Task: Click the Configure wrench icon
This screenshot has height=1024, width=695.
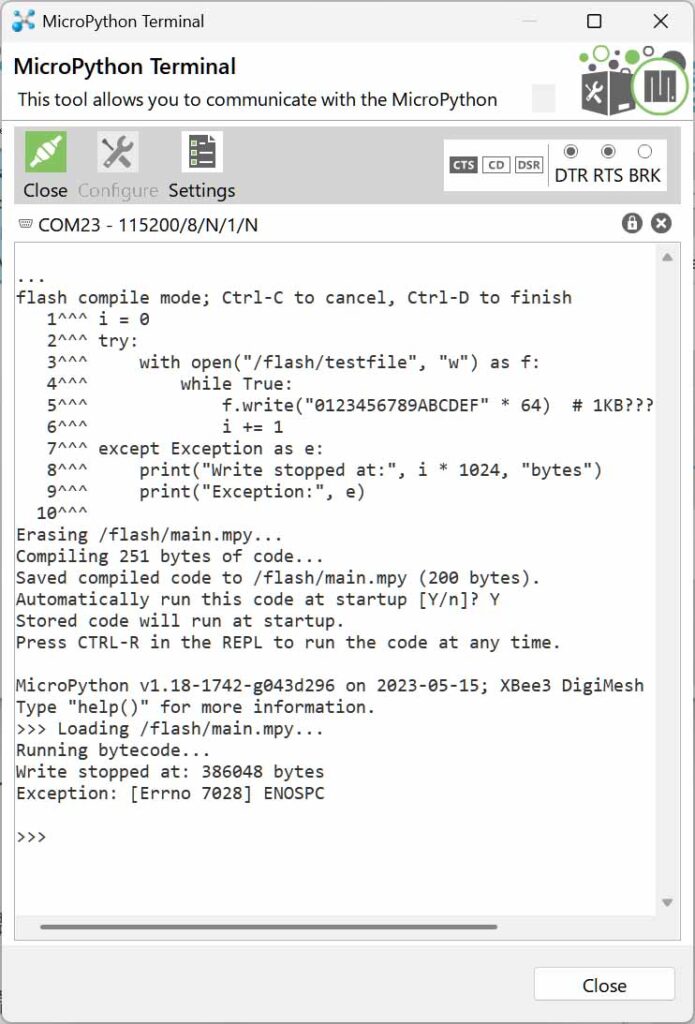Action: (118, 152)
